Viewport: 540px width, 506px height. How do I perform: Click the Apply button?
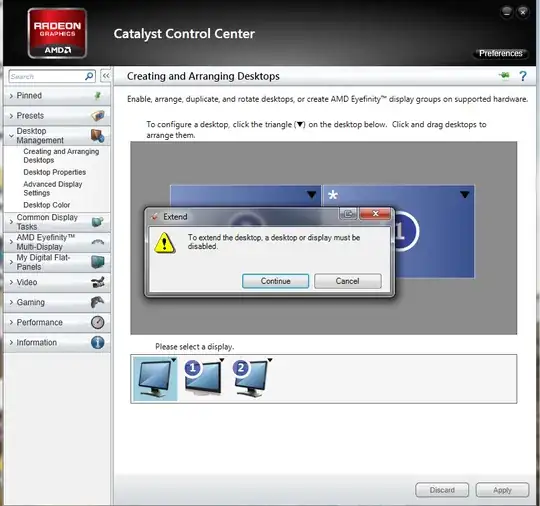coord(502,490)
